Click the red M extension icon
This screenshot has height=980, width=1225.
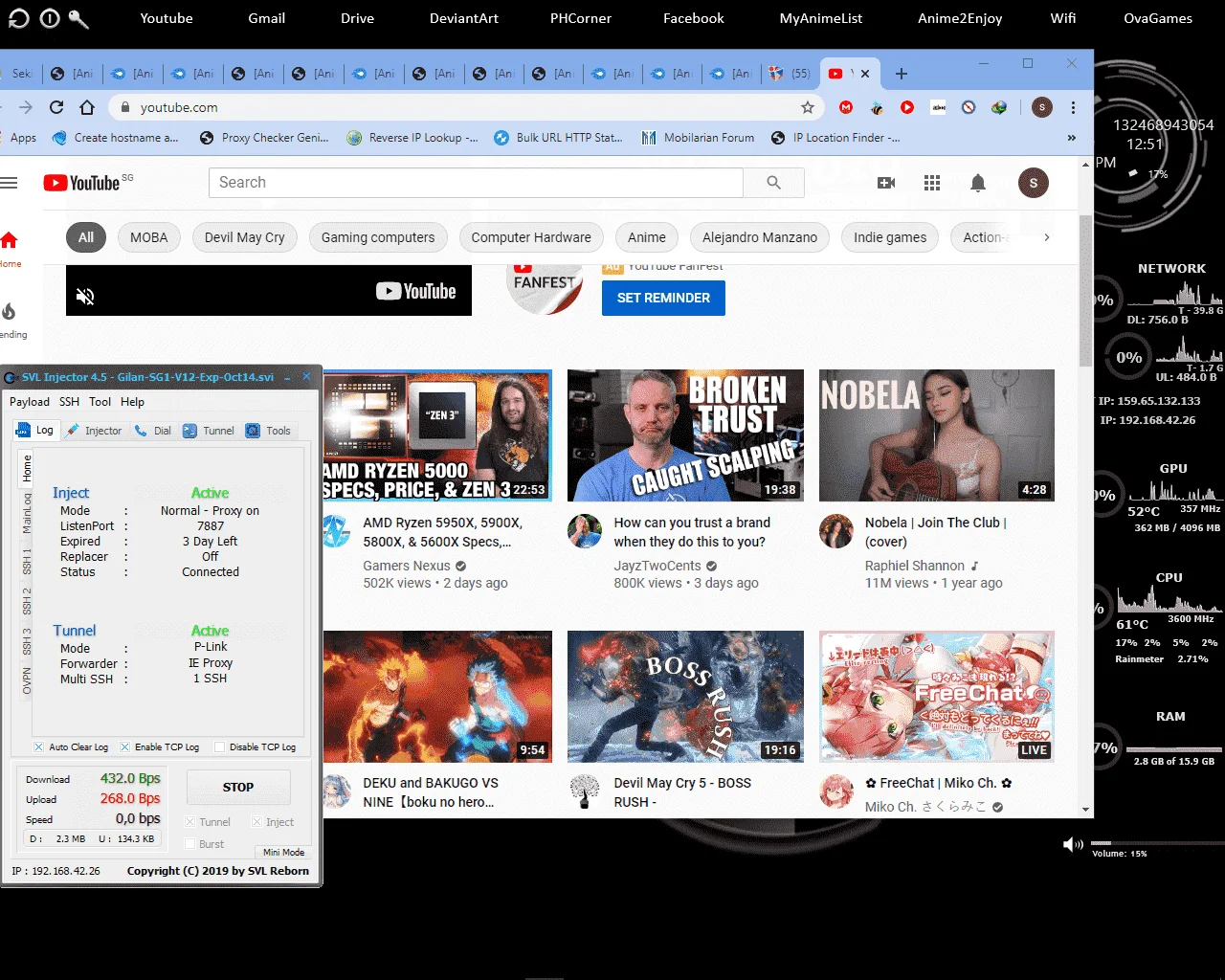tap(846, 107)
